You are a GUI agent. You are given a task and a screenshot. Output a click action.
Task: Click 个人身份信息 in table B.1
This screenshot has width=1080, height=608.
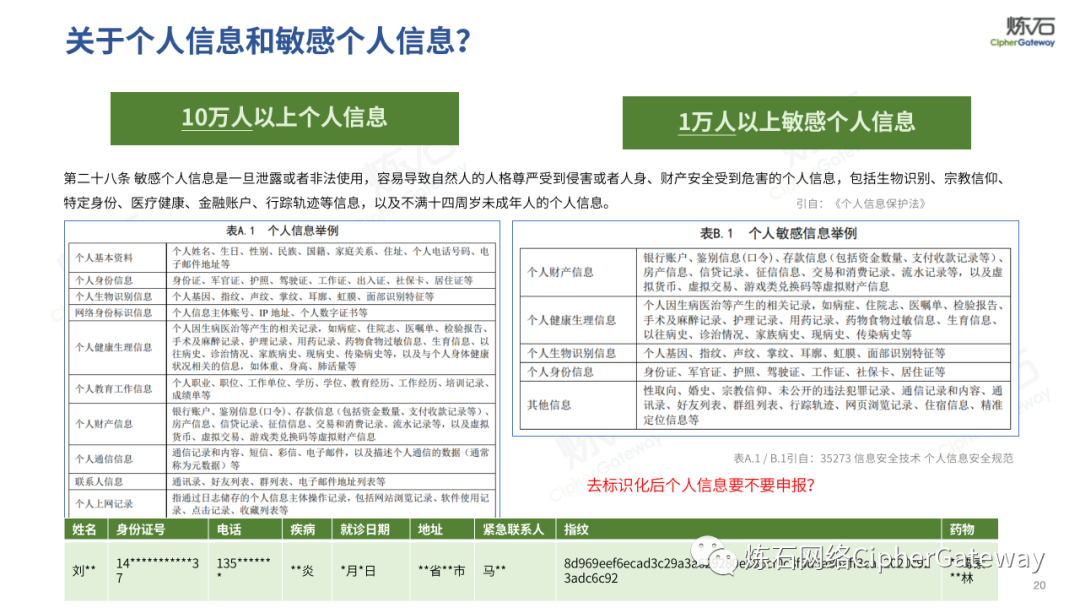[560, 372]
